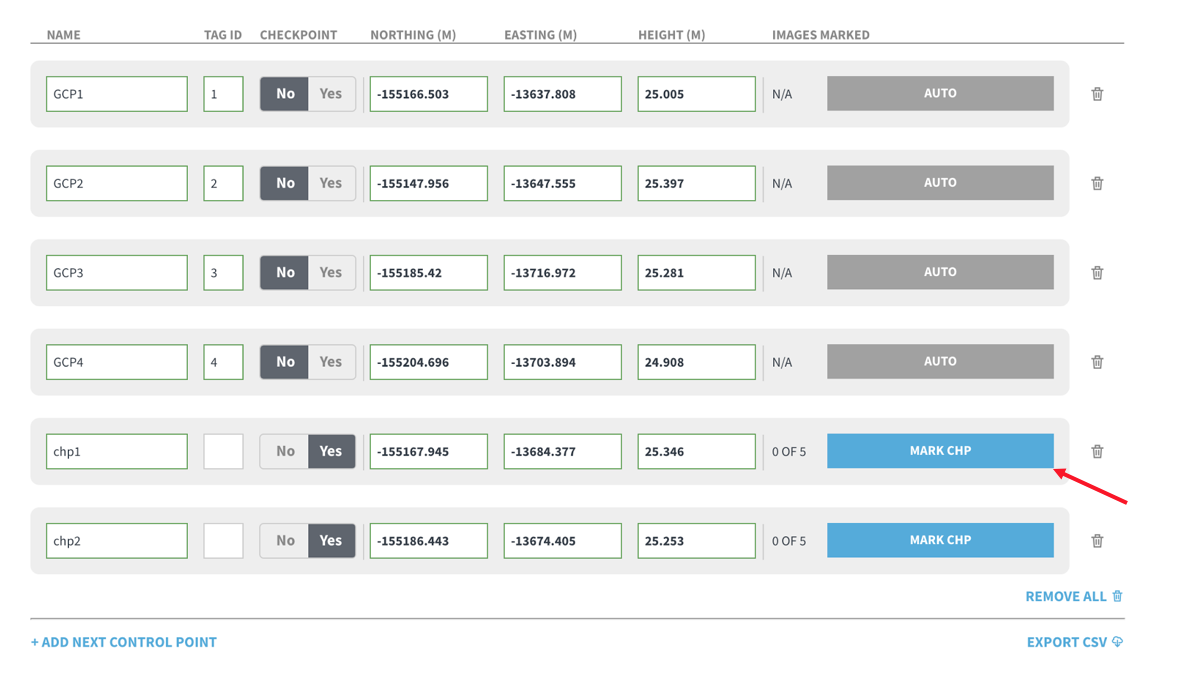The image size is (1187, 682).
Task: Click Mark CHP button for chp2
Action: (940, 540)
